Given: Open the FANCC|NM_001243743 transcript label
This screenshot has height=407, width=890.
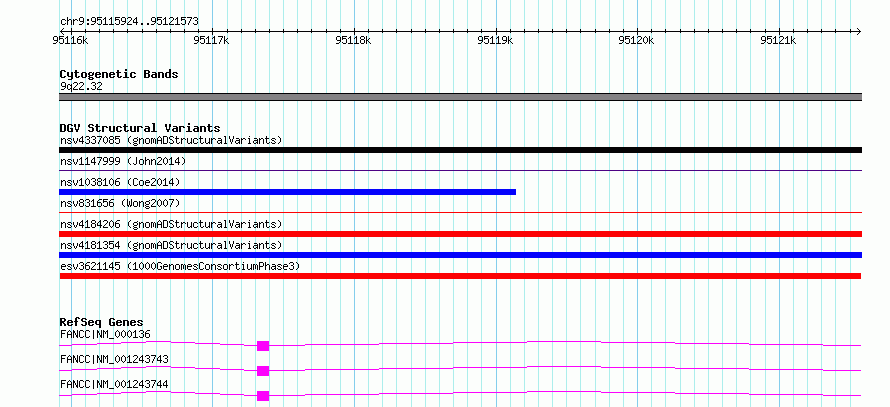Looking at the screenshot, I should click(115, 359).
